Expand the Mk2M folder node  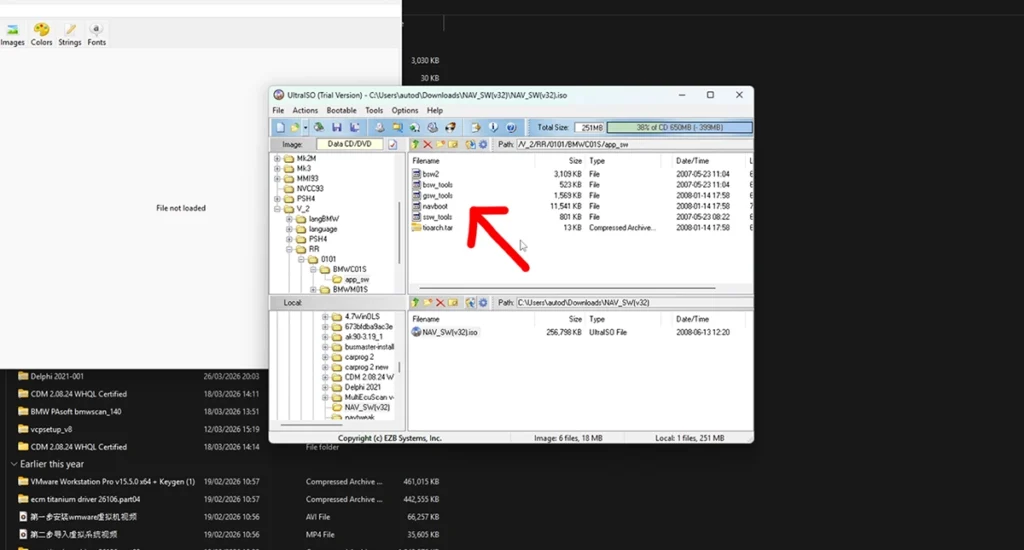coord(277,159)
